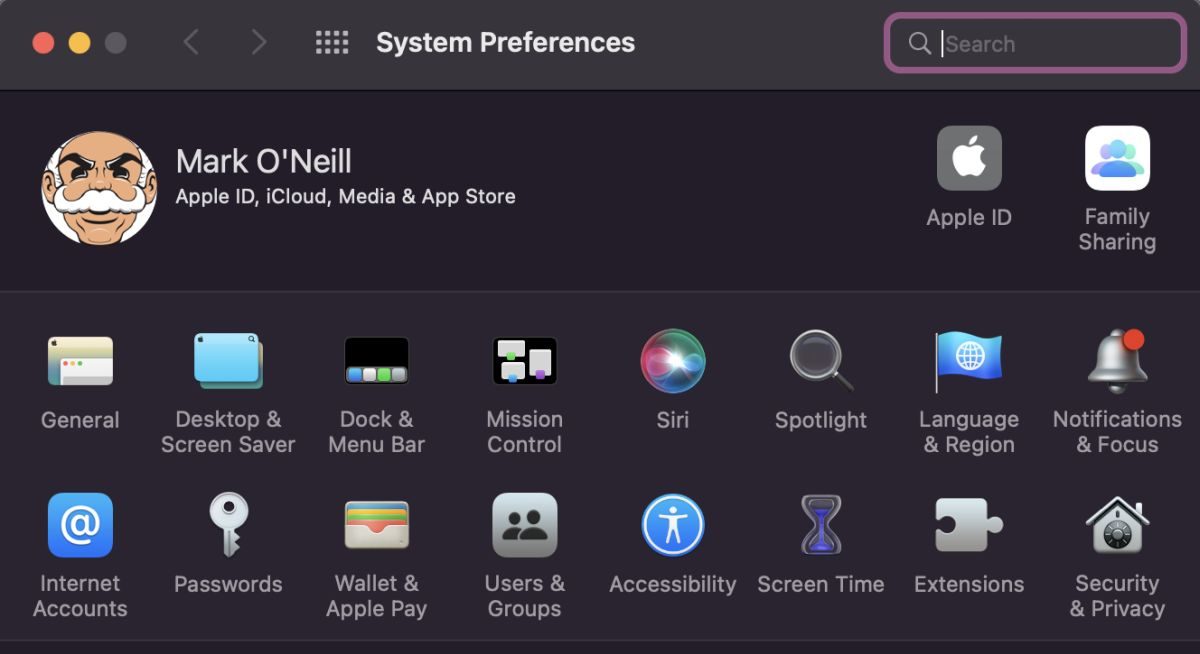Image resolution: width=1200 pixels, height=654 pixels.
Task: Click Mark O'Neill's profile picture
Action: tap(99, 188)
